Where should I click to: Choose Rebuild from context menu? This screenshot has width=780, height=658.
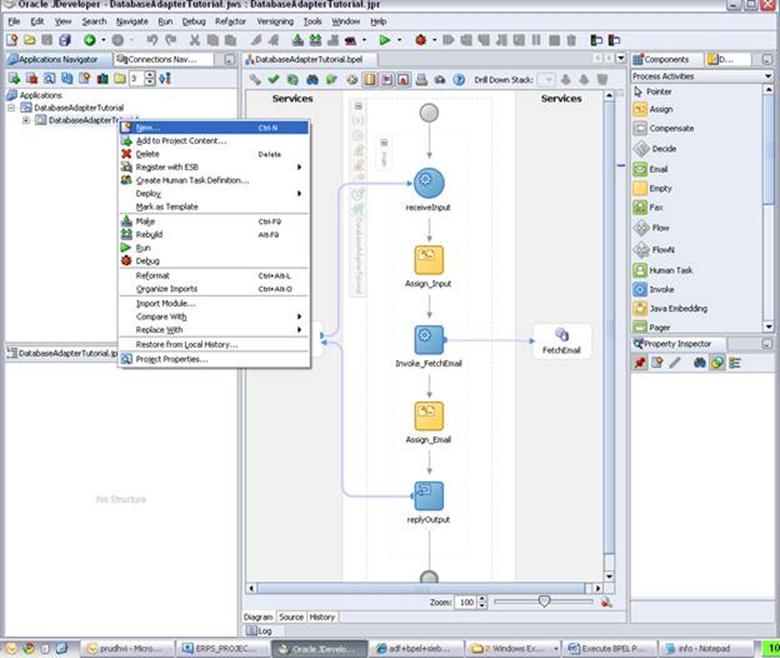214,234
